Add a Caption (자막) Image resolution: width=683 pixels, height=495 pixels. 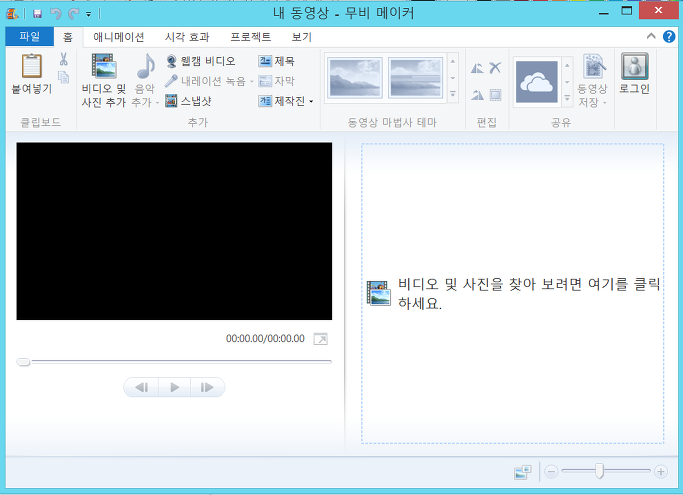pyautogui.click(x=276, y=81)
